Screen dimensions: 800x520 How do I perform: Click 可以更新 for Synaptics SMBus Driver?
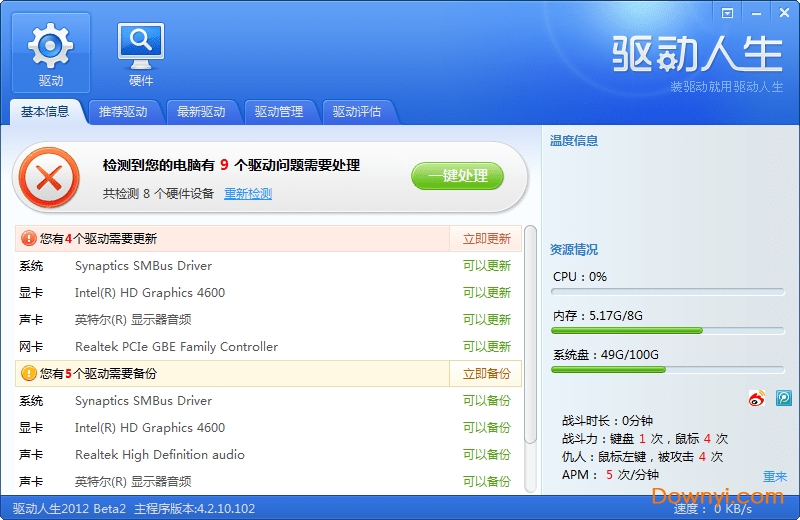pyautogui.click(x=487, y=266)
